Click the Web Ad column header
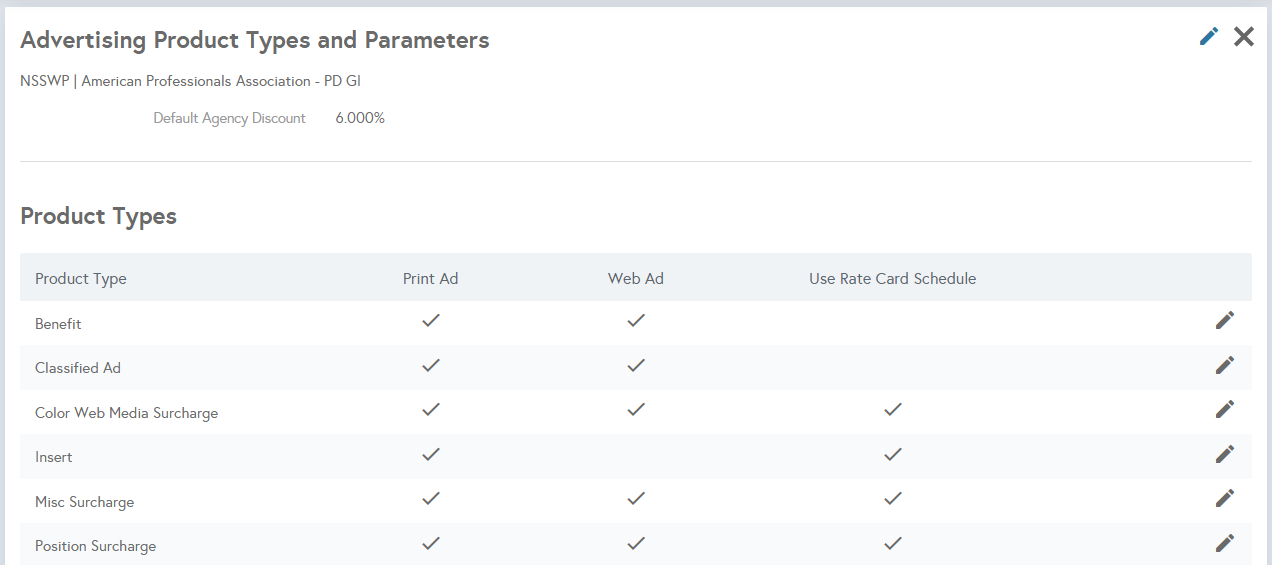 coord(636,279)
